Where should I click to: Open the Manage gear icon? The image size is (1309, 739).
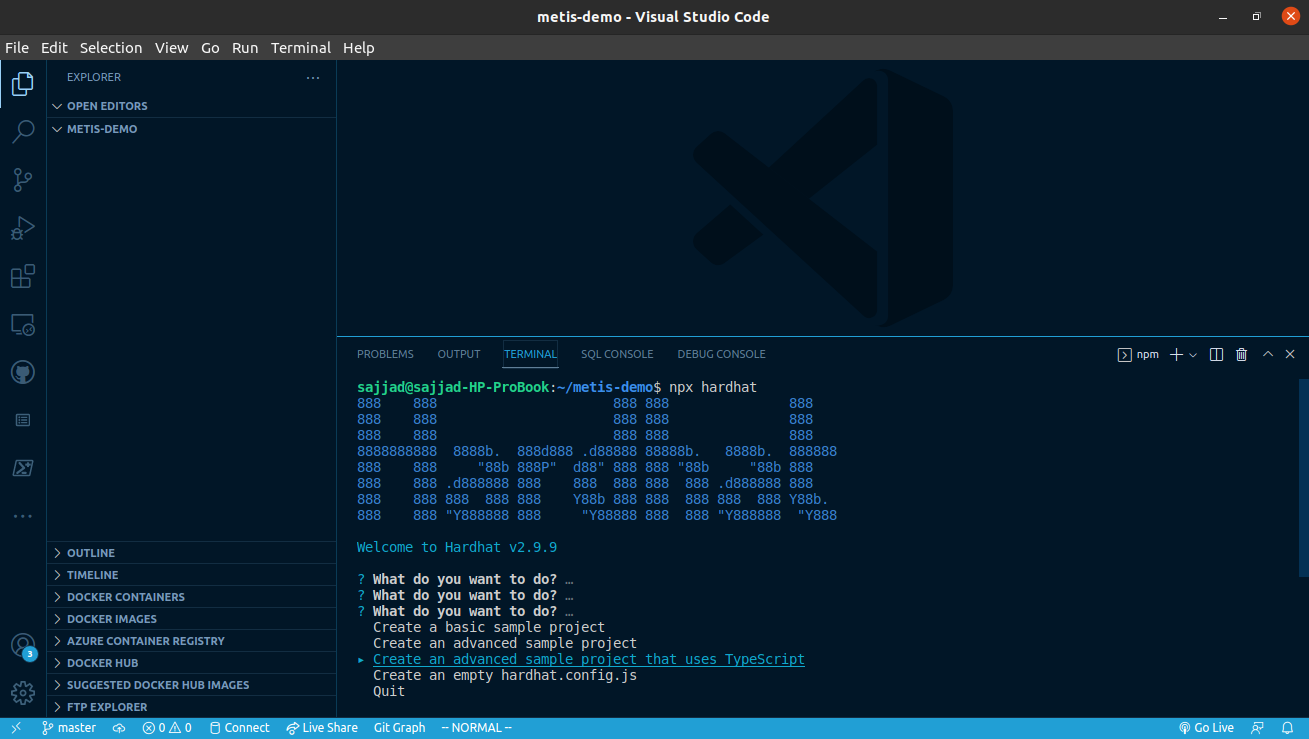pos(23,692)
